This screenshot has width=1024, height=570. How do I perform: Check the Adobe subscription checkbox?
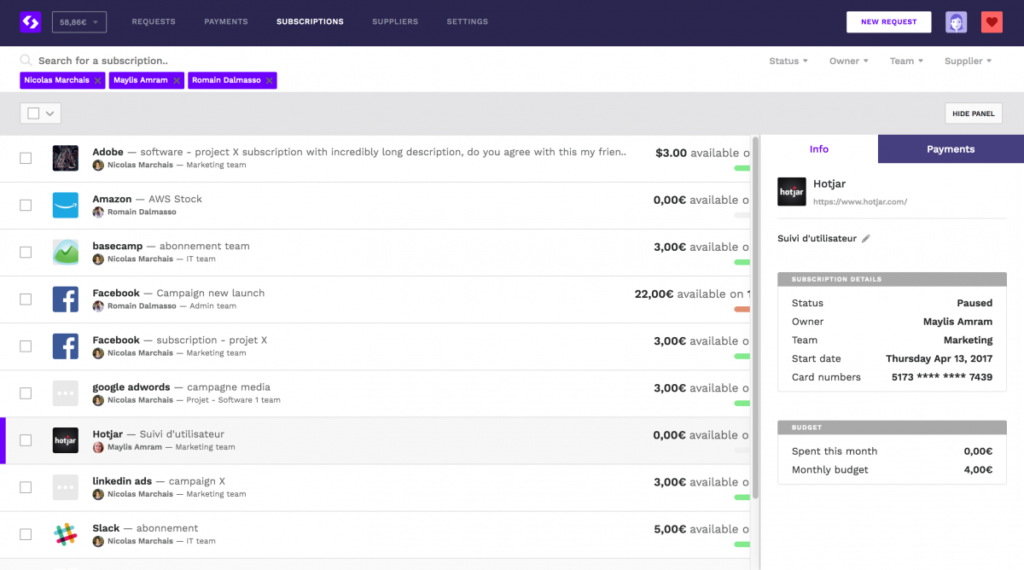(x=25, y=158)
